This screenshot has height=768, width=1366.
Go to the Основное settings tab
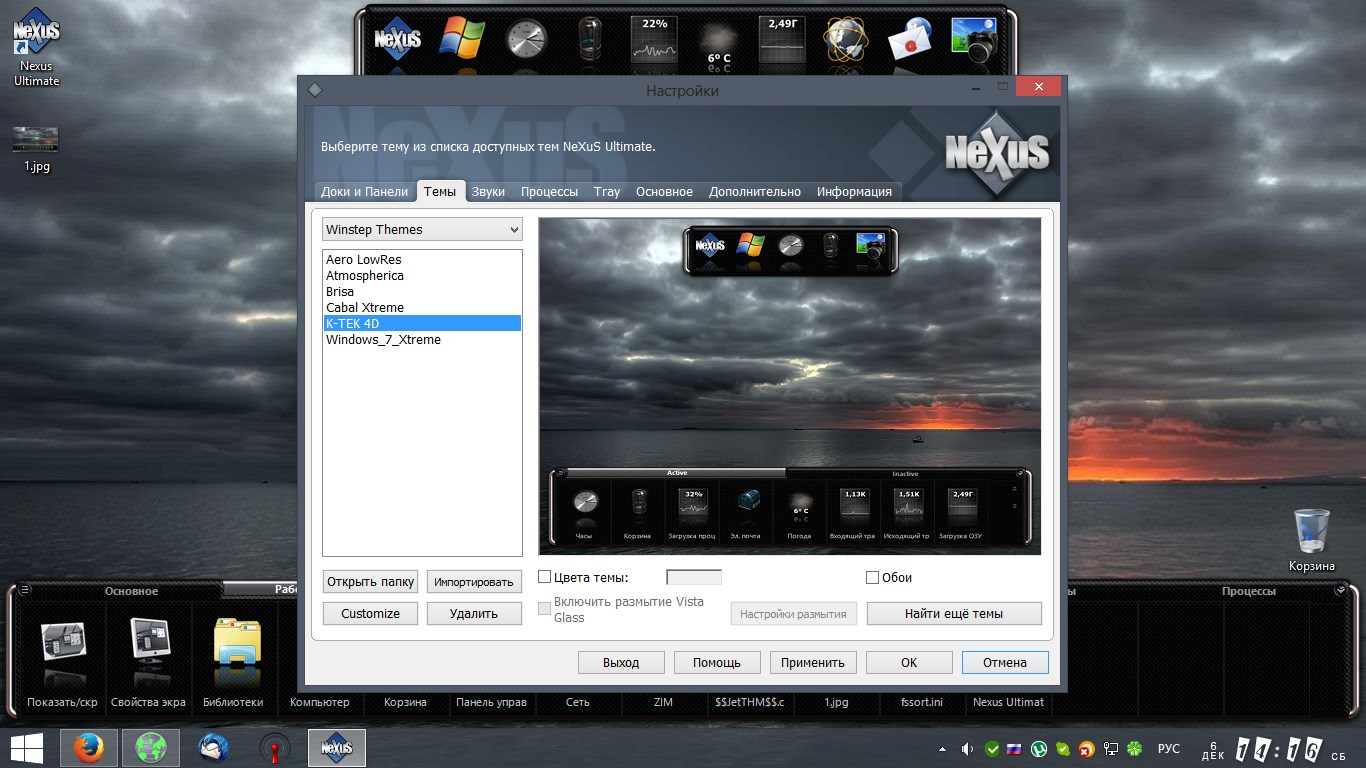664,192
